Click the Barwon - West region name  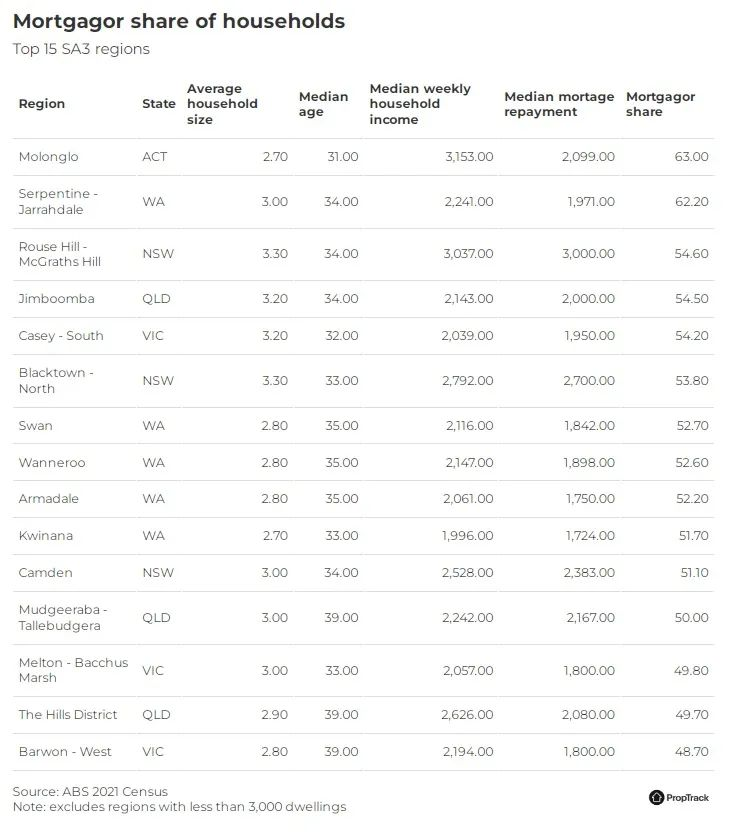pyautogui.click(x=65, y=752)
